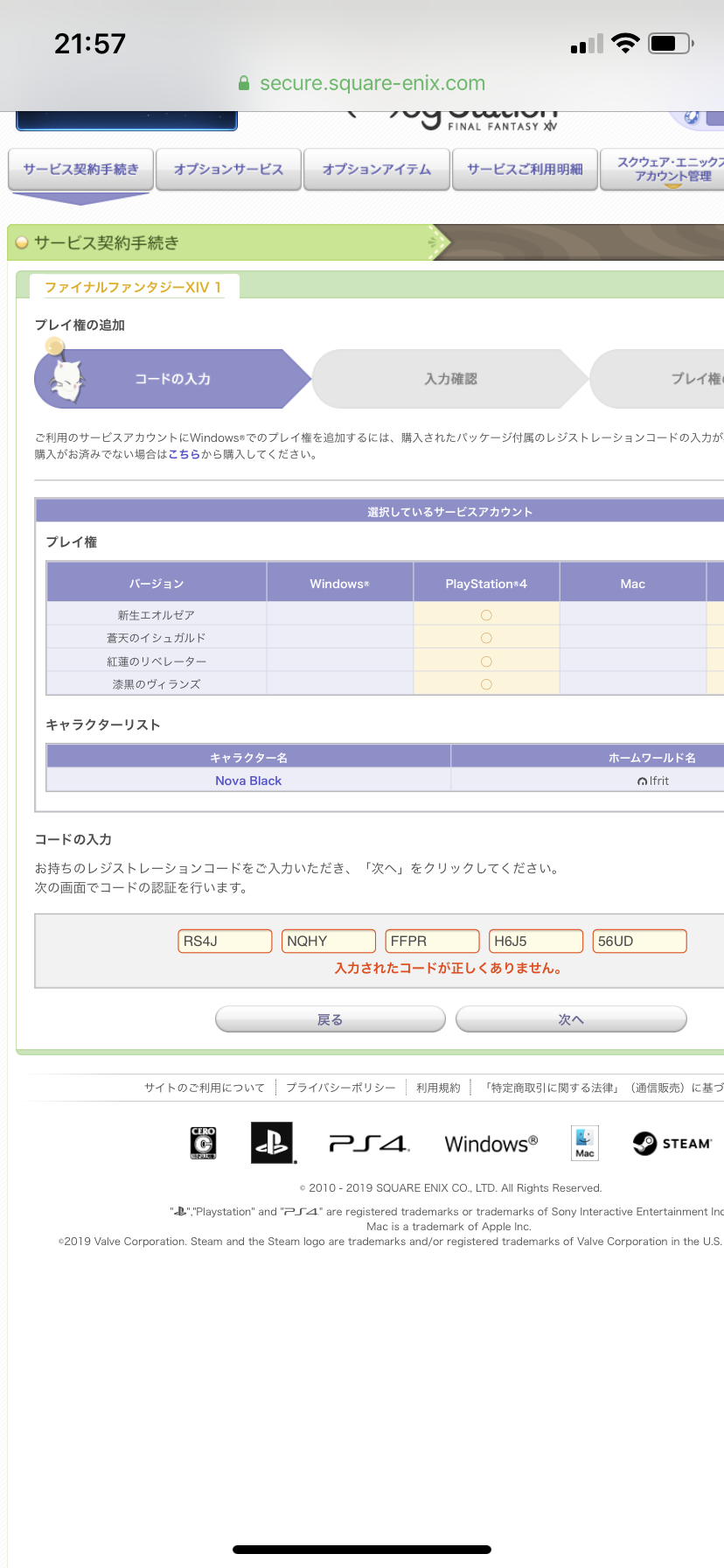Viewport: 724px width, 1568px height.
Task: Click the 新生エオルゼア version row label
Action: coord(157,615)
